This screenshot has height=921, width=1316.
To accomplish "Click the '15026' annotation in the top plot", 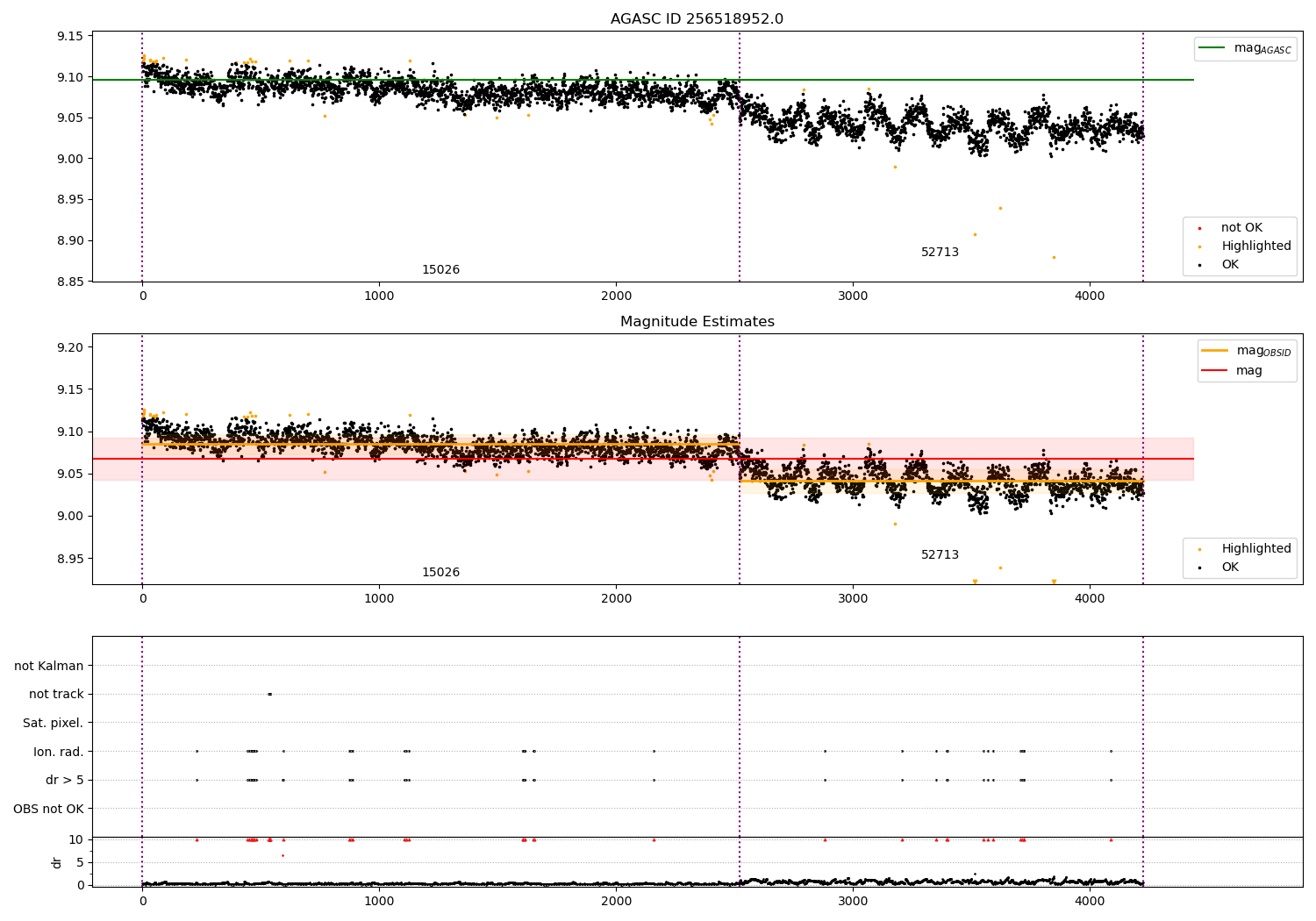I will (x=440, y=270).
